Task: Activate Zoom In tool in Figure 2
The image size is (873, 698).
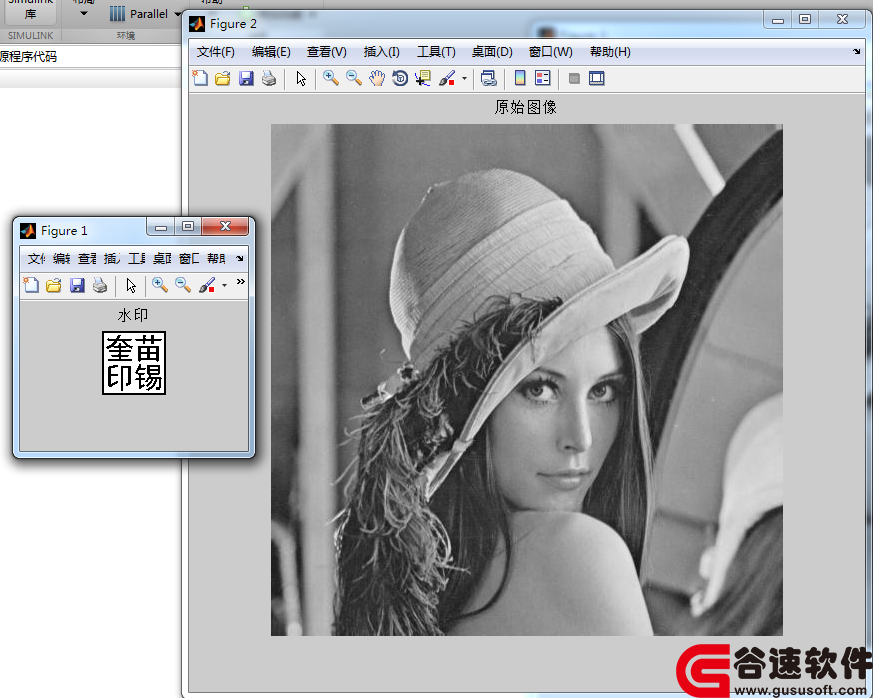Action: coord(331,78)
